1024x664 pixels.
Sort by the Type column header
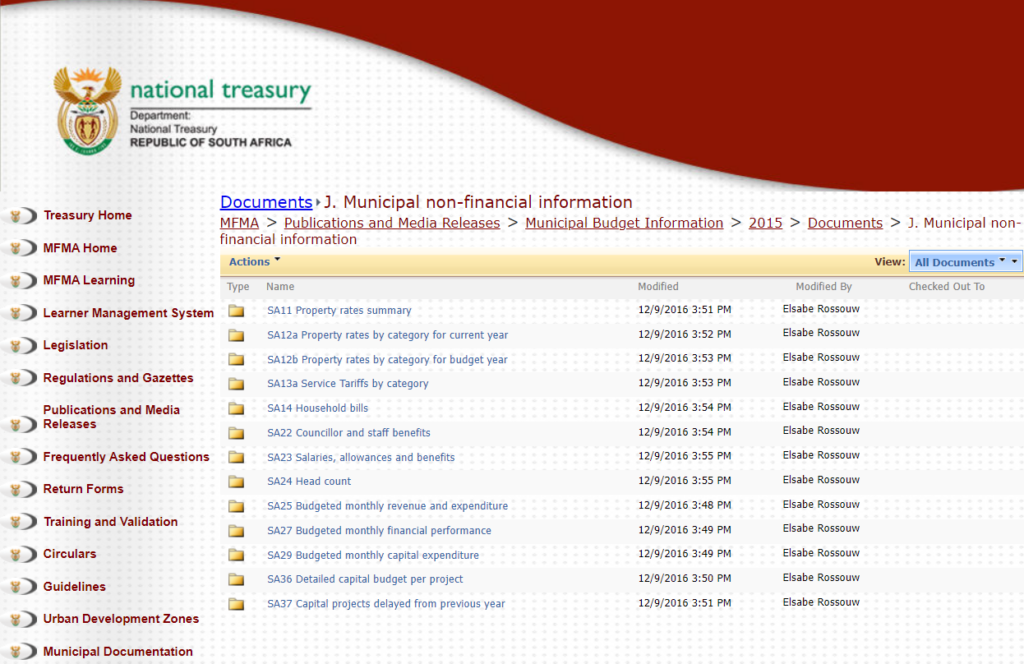pos(238,287)
